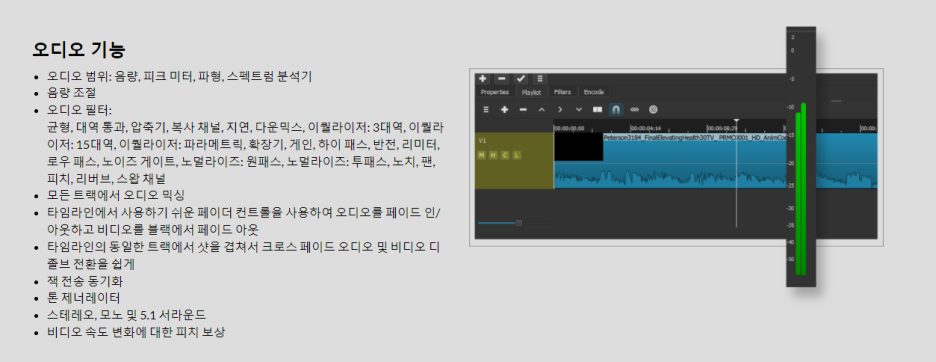
Task: Open the timeline hamburger menu
Action: coord(486,110)
